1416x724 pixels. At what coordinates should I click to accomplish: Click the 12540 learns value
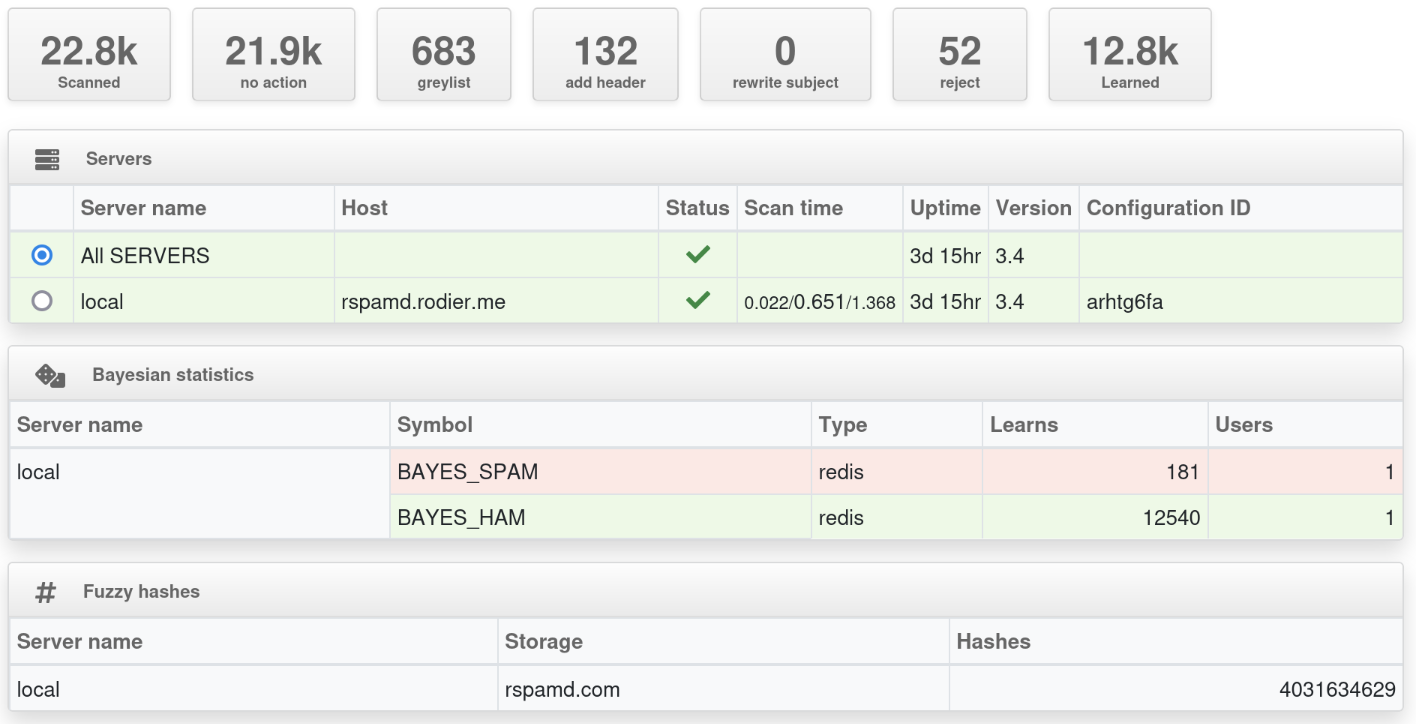[1172, 518]
